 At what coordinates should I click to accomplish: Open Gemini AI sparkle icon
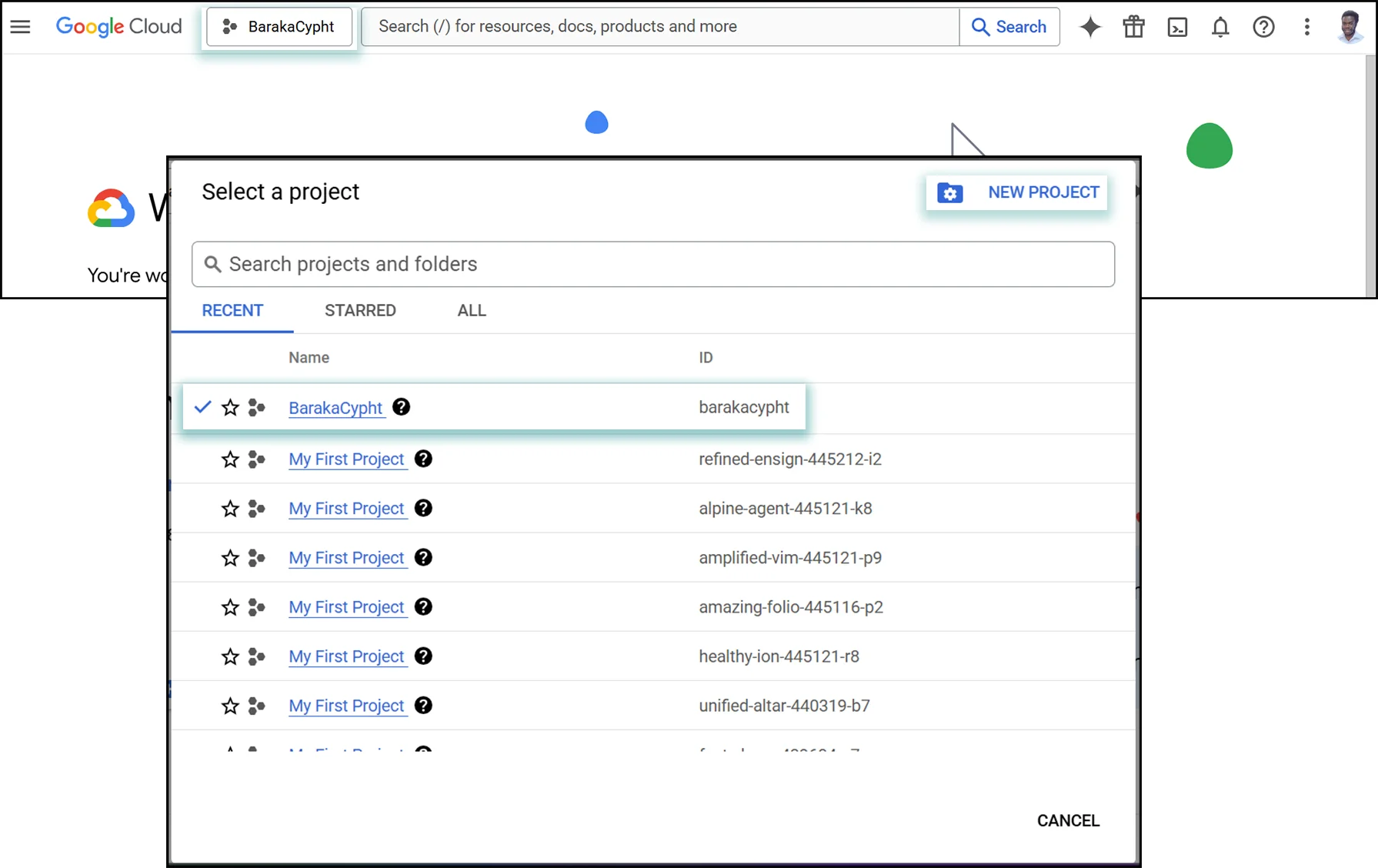pos(1090,27)
